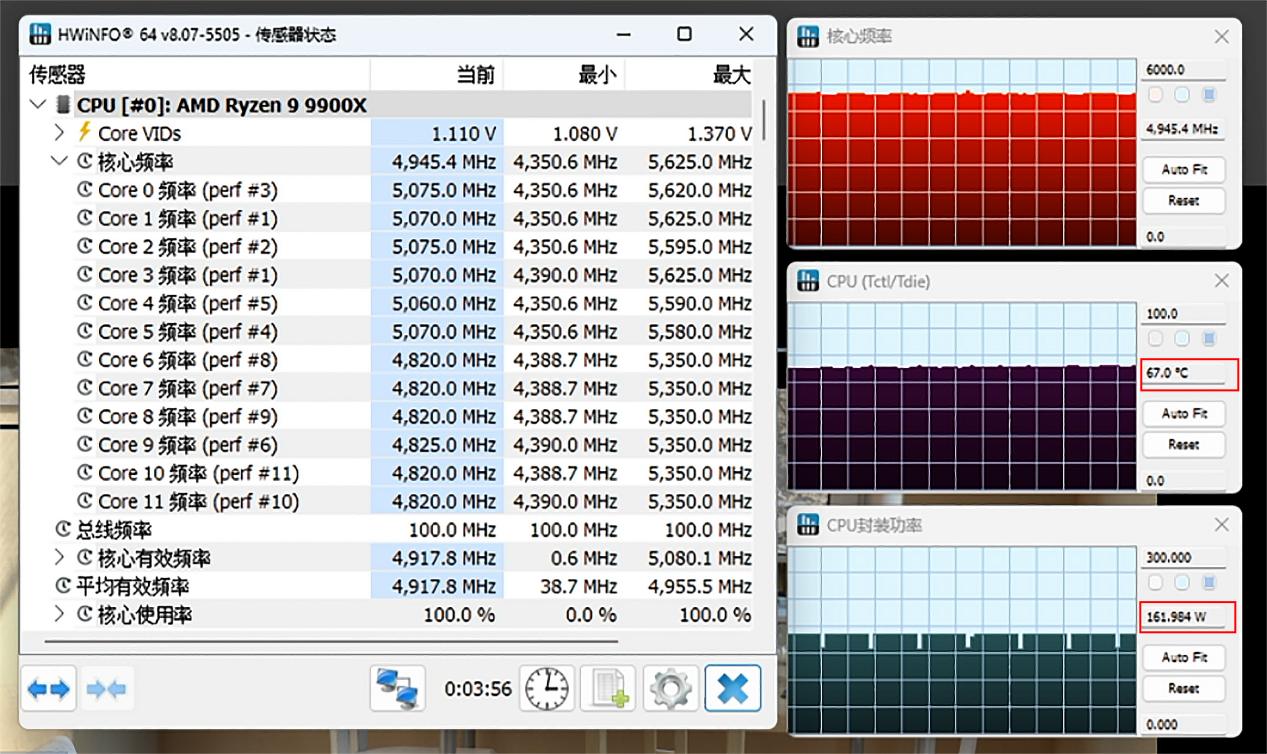The width and height of the screenshot is (1267, 754).
Task: Click the shrink columns inward arrows icon
Action: pos(106,688)
